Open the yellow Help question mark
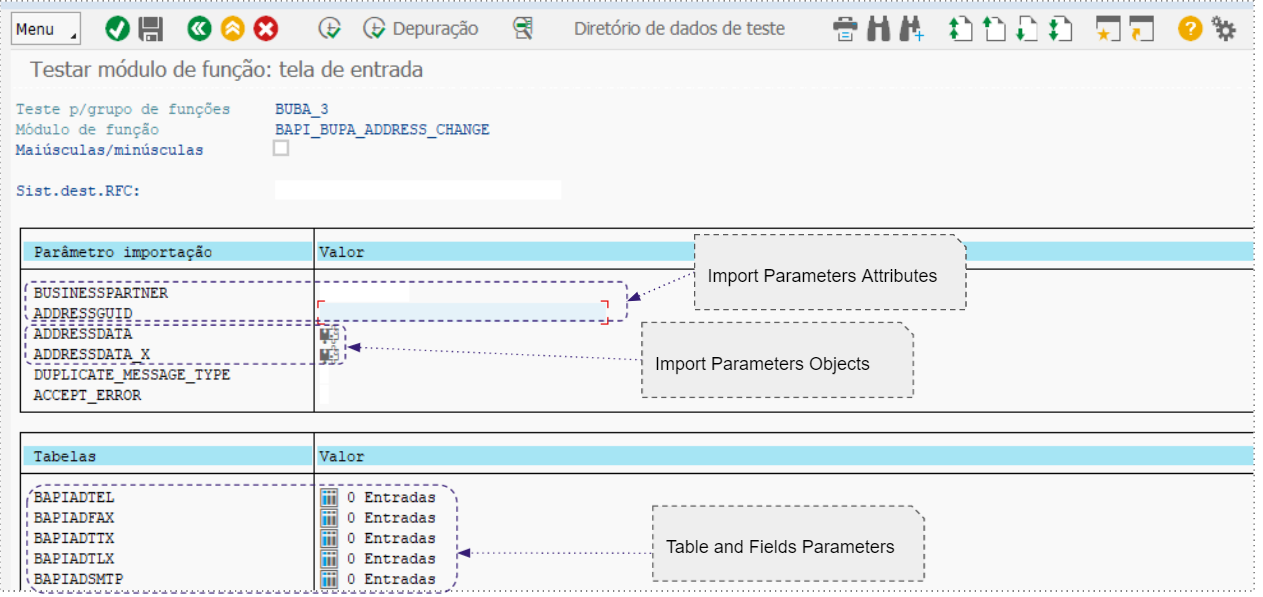The height and width of the screenshot is (597, 1263). point(1189,29)
